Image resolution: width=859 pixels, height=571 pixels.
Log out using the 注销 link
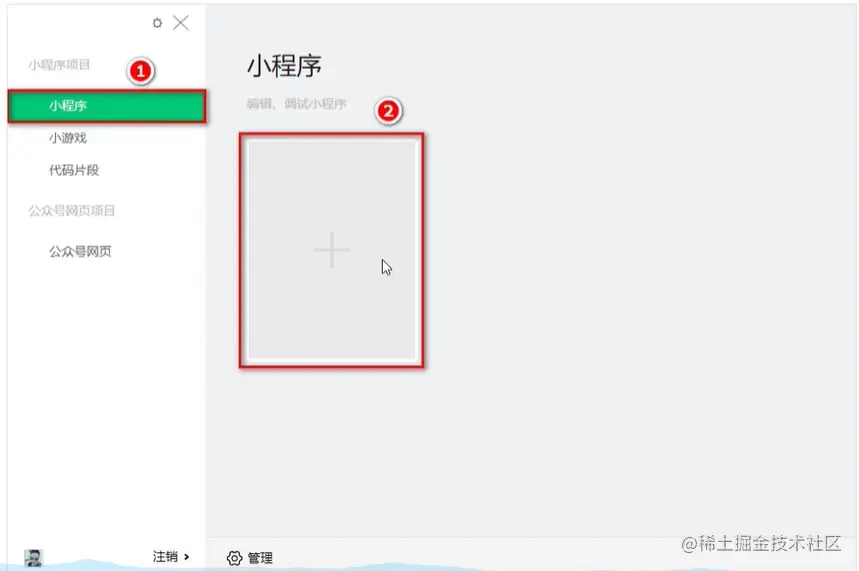pos(165,557)
